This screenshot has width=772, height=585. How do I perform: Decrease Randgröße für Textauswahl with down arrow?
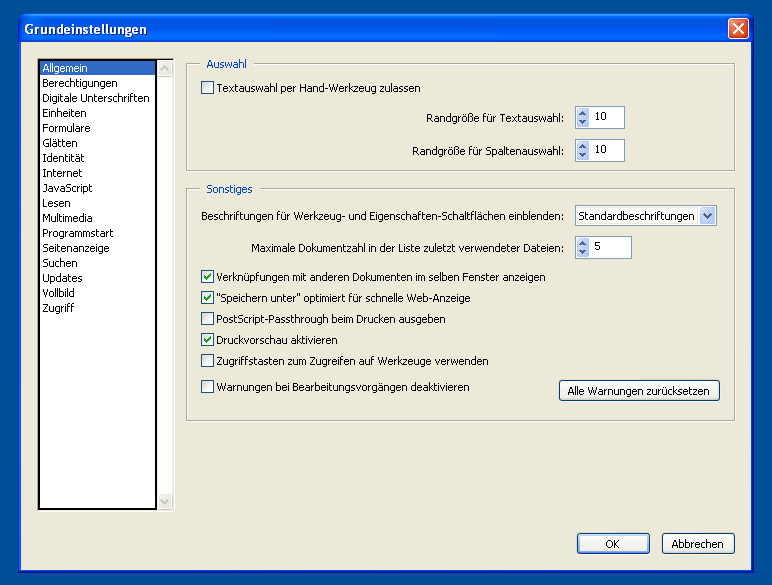pos(583,122)
